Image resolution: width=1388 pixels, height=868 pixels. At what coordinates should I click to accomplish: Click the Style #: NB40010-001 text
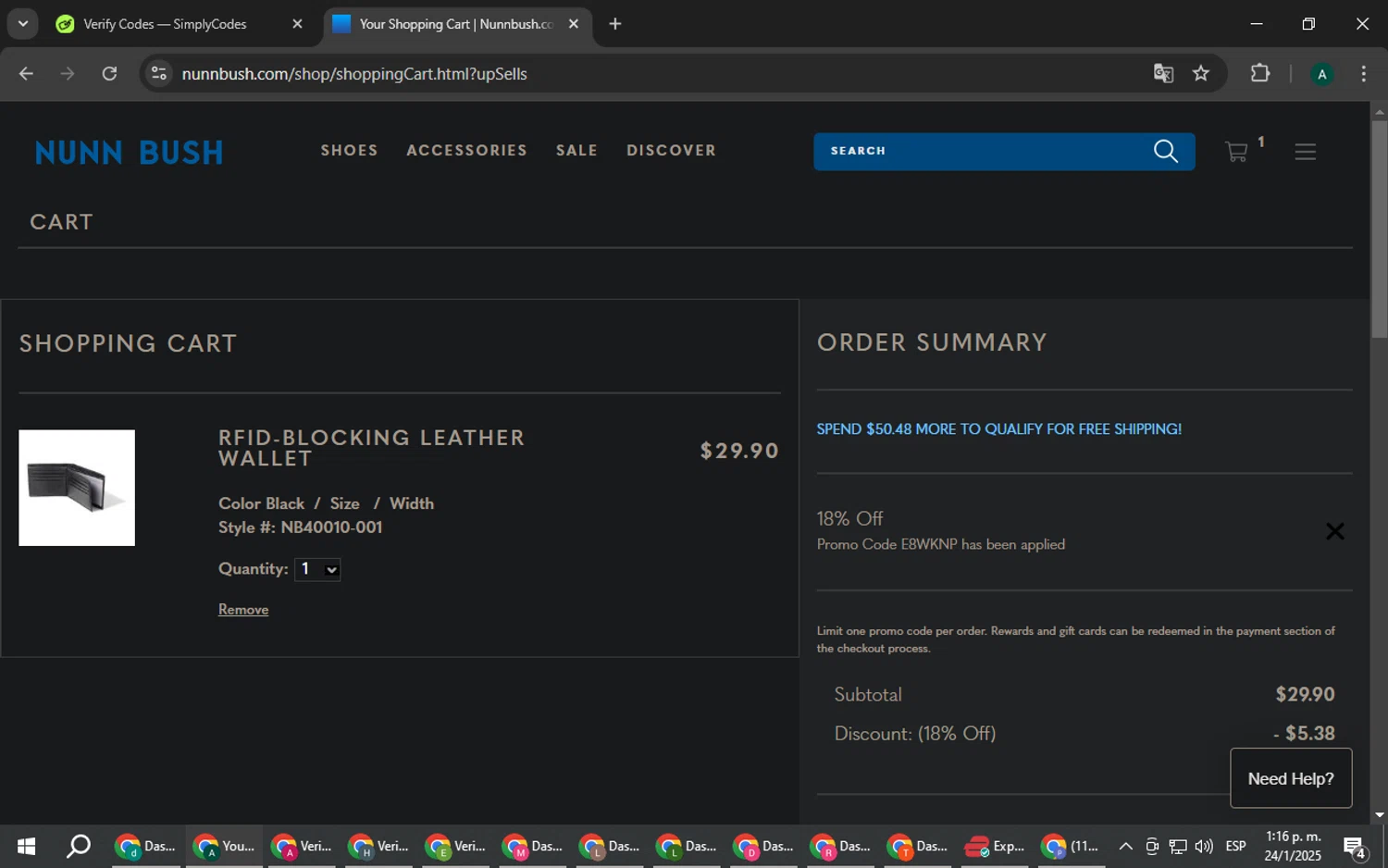[300, 527]
